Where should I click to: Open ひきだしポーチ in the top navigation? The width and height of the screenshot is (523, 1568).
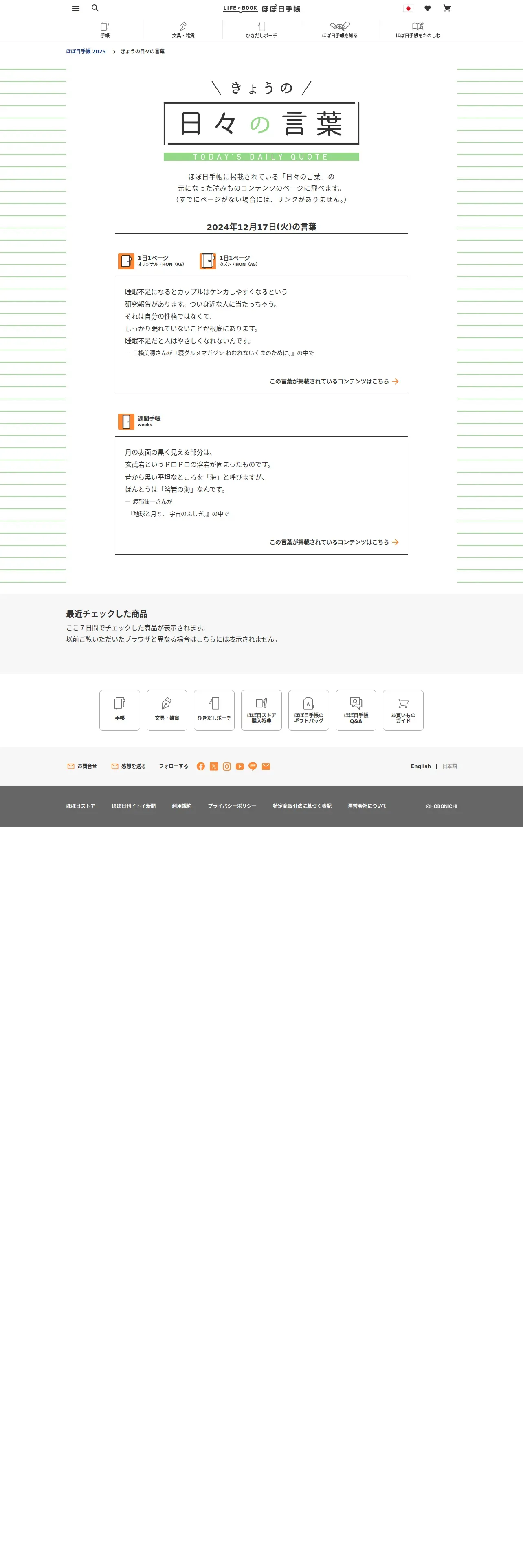point(262,30)
